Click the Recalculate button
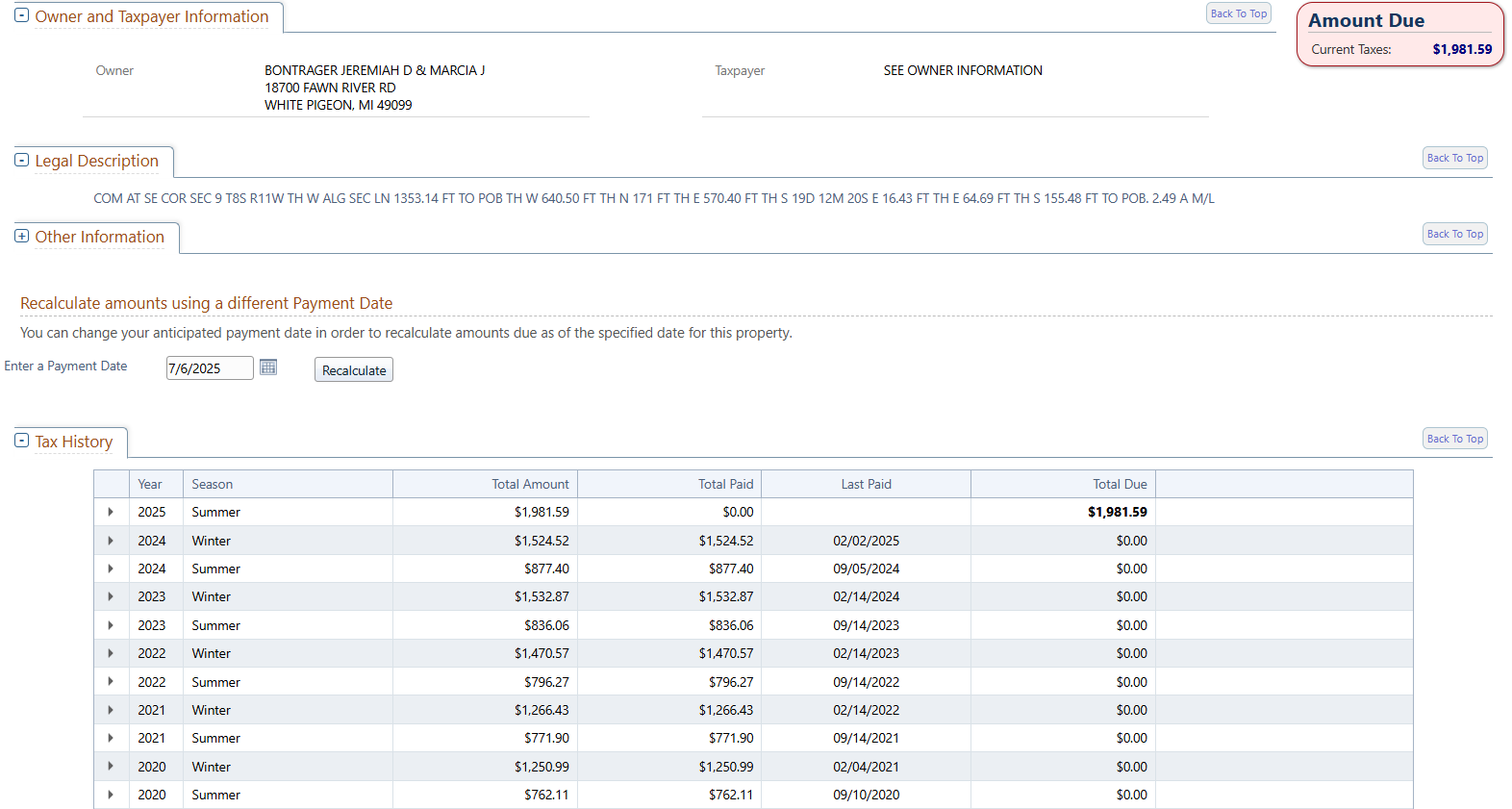 point(354,370)
